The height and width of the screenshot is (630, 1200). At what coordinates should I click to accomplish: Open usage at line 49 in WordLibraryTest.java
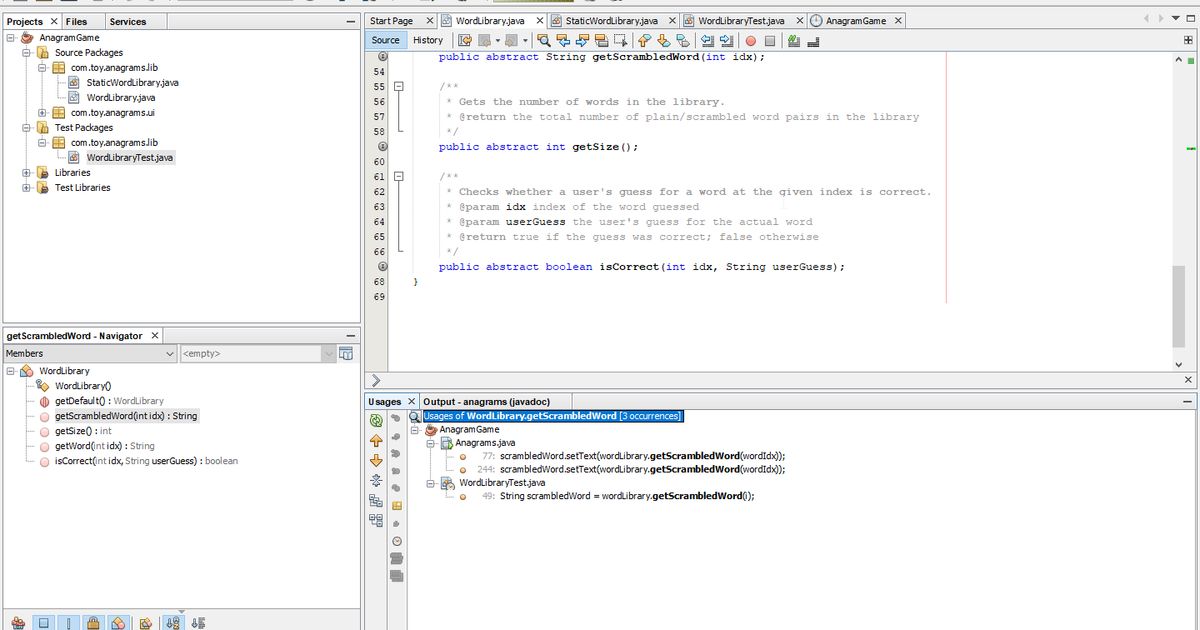point(625,495)
